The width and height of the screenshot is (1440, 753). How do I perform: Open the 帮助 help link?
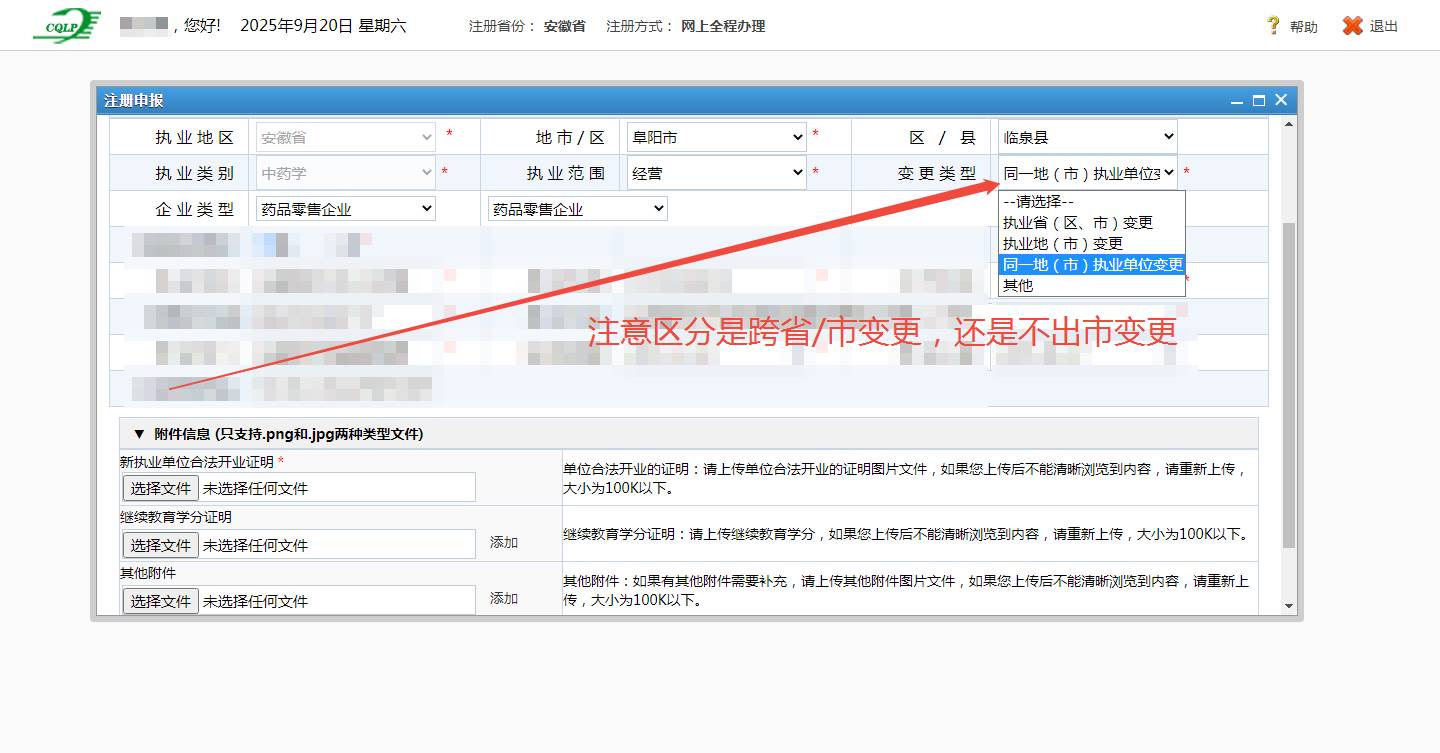tap(1303, 27)
